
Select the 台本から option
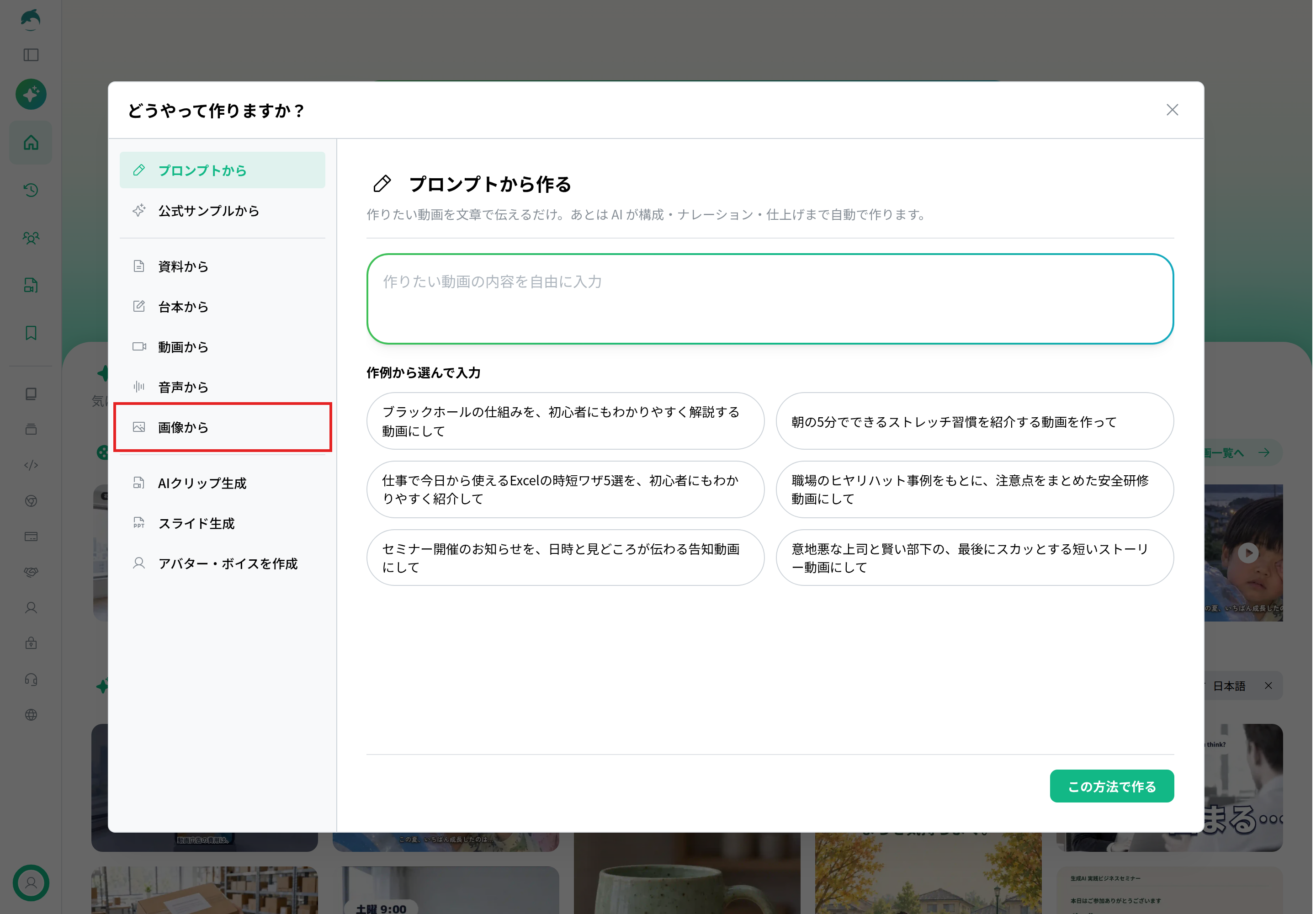coord(222,306)
